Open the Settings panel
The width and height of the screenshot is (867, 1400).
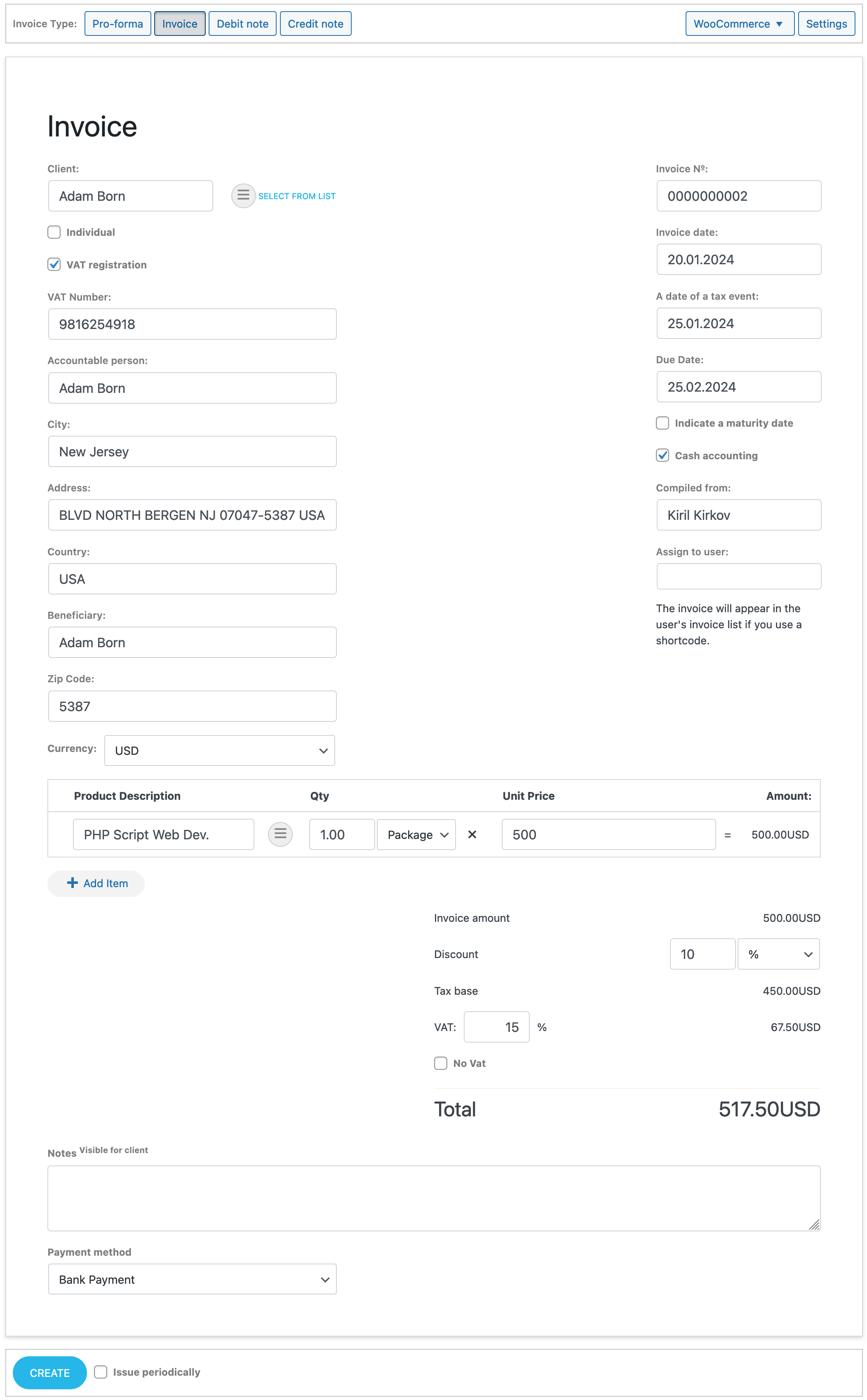pyautogui.click(x=826, y=23)
